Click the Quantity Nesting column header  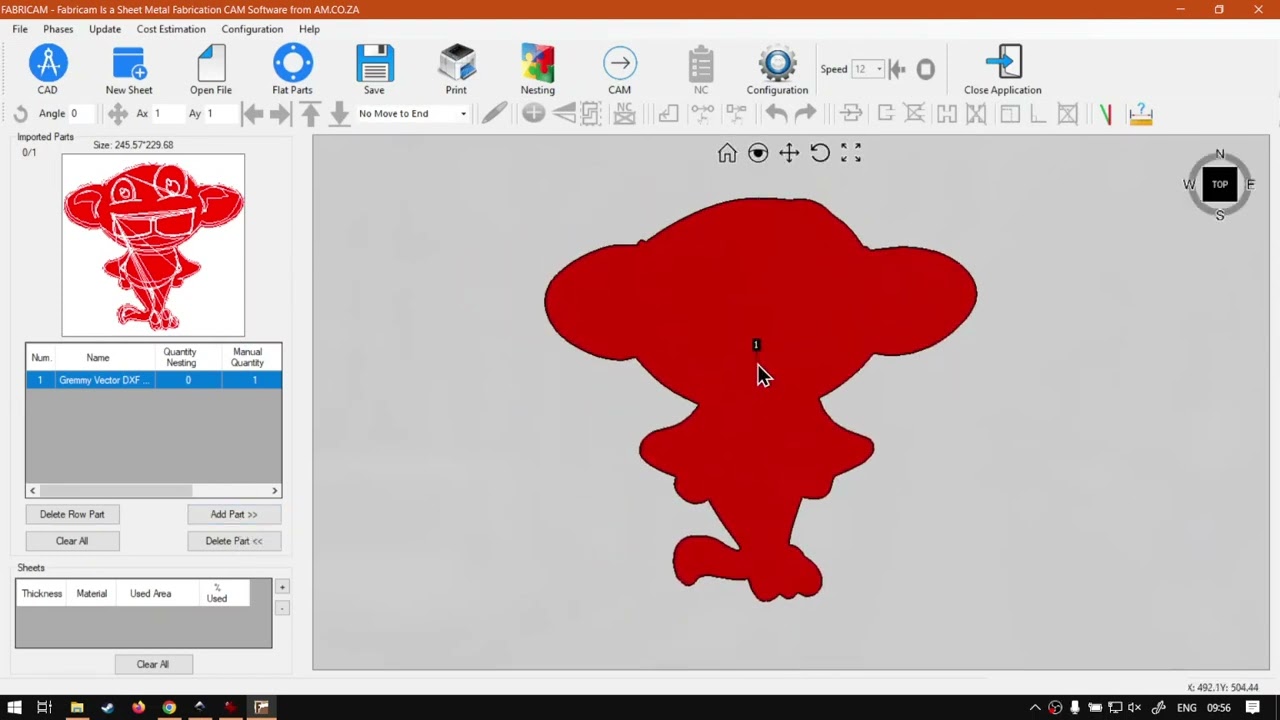point(180,357)
